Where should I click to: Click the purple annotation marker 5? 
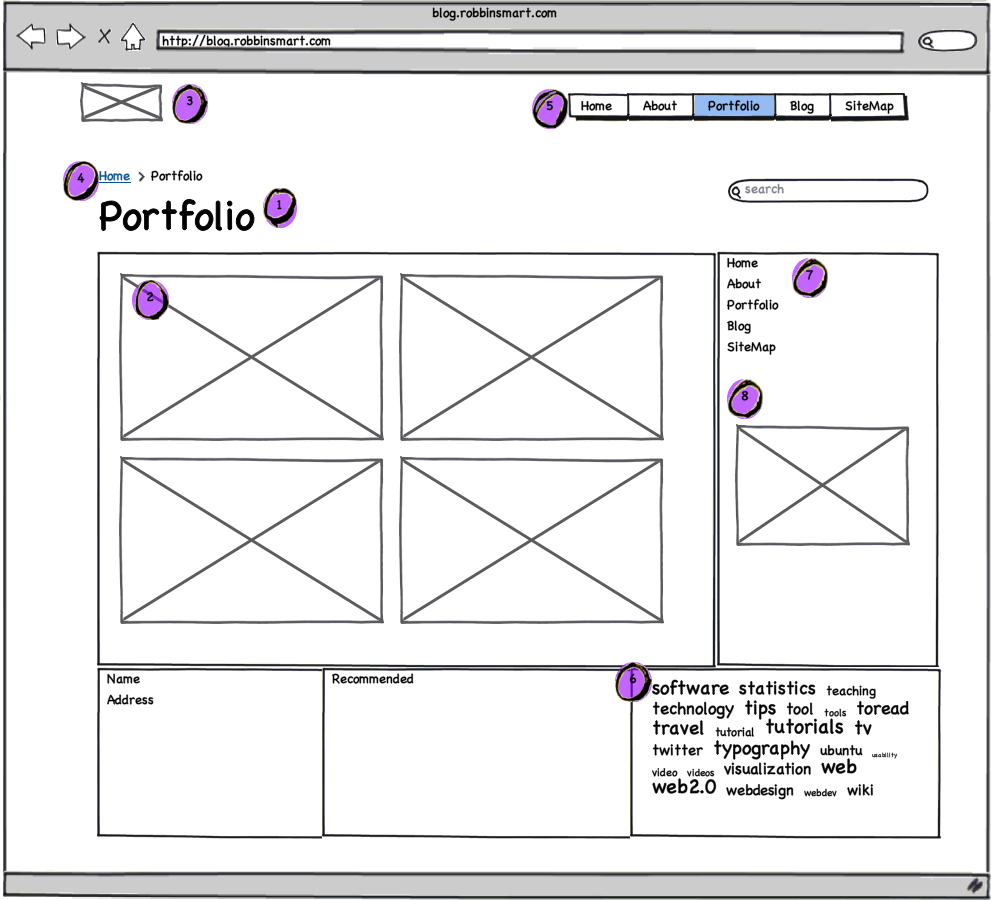549,107
